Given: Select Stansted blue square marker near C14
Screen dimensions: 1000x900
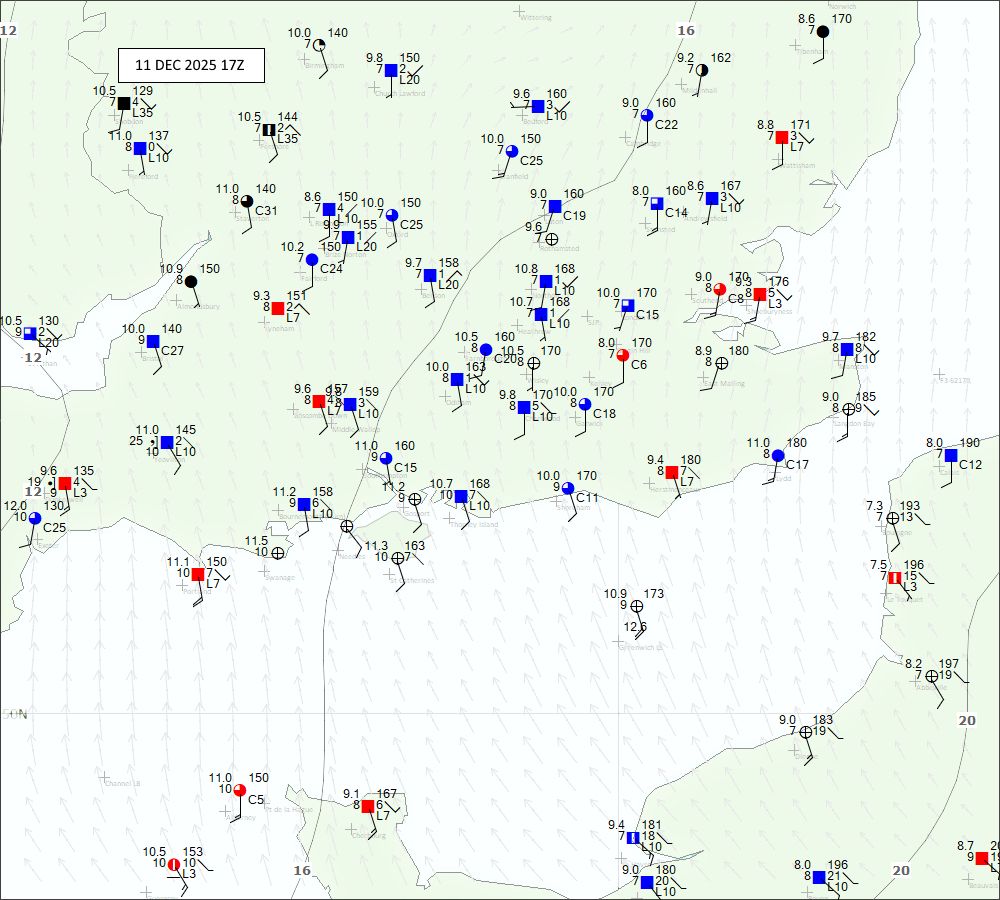Looking at the screenshot, I should point(657,203).
